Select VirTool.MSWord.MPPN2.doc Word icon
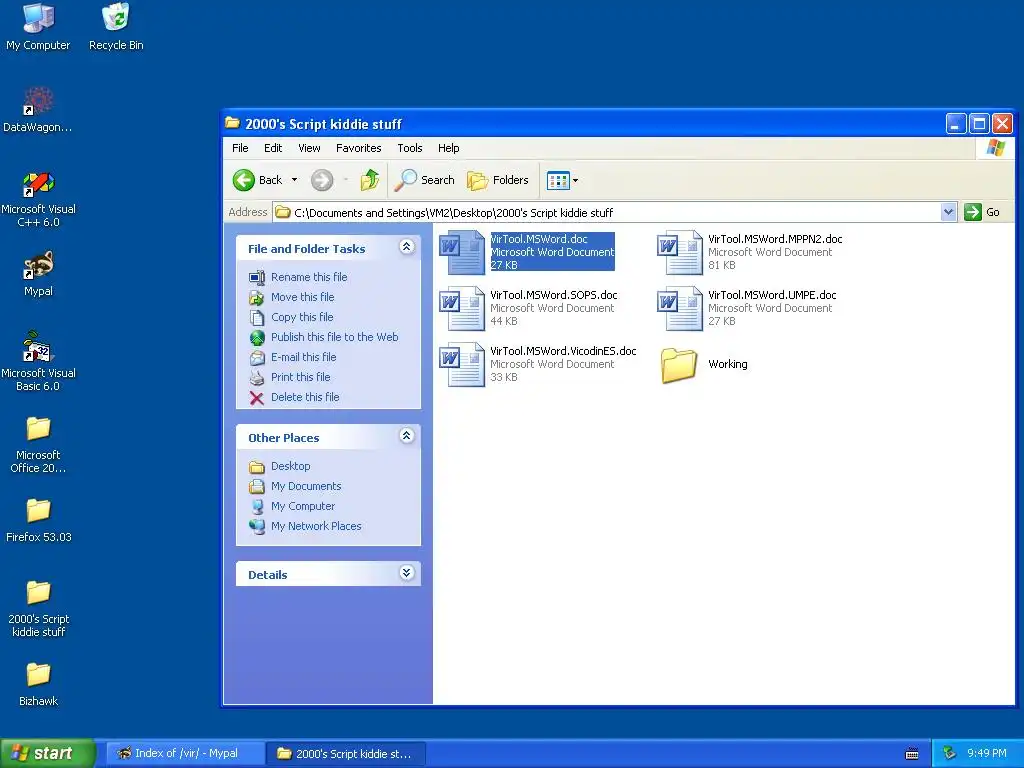 tap(680, 253)
